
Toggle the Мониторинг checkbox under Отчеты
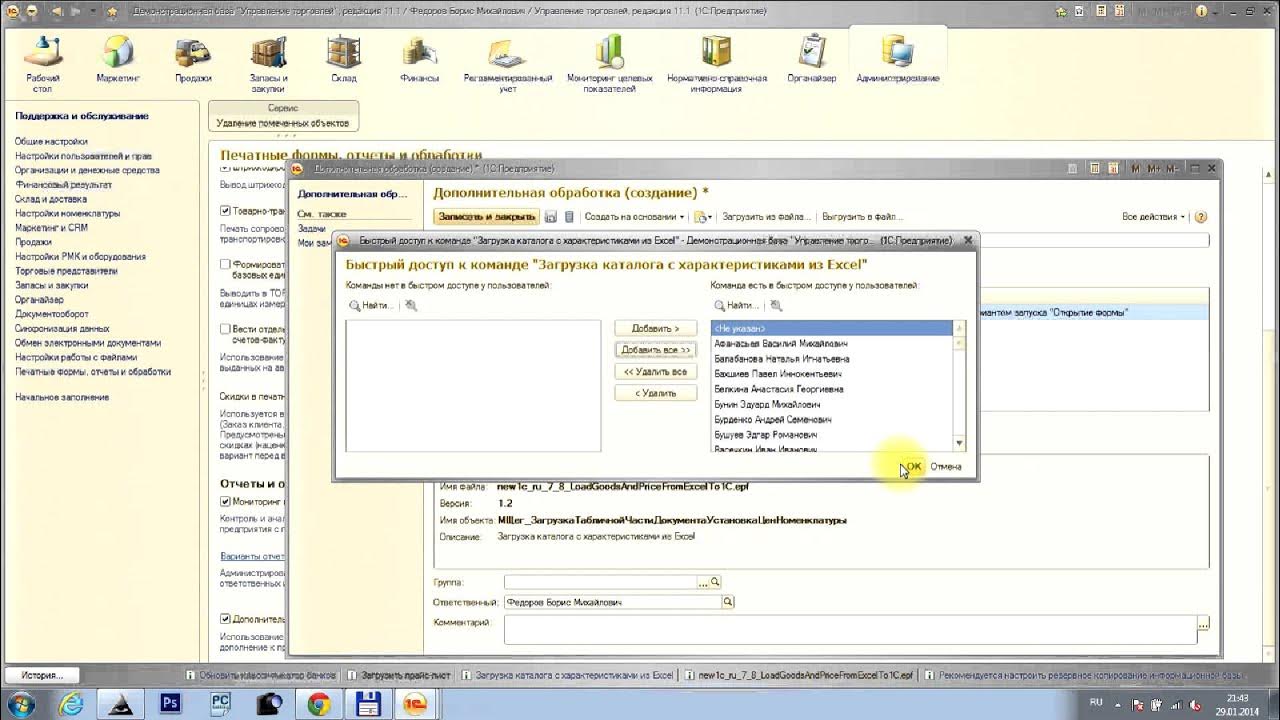(x=226, y=502)
